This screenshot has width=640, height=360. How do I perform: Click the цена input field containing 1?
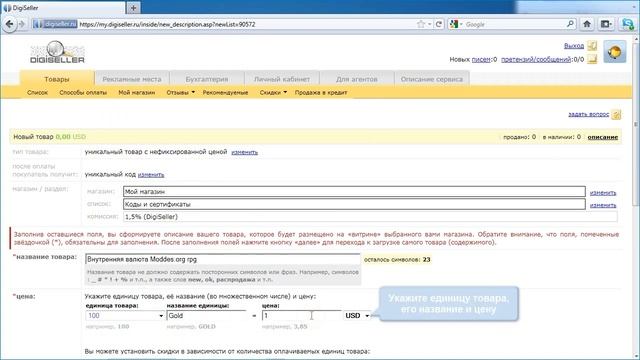click(302, 316)
